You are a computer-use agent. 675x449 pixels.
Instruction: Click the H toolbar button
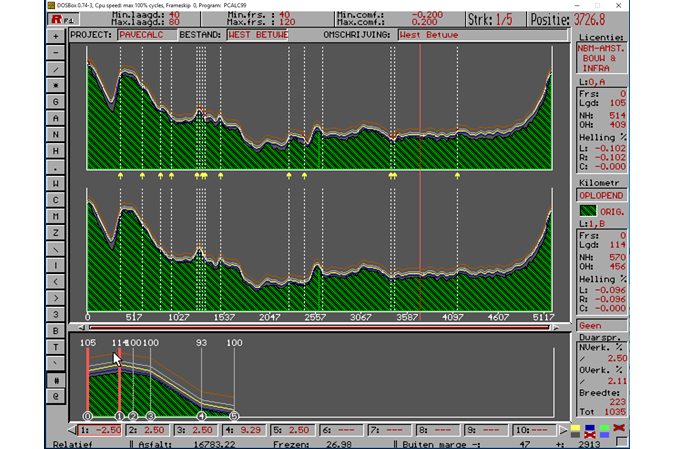(56, 151)
